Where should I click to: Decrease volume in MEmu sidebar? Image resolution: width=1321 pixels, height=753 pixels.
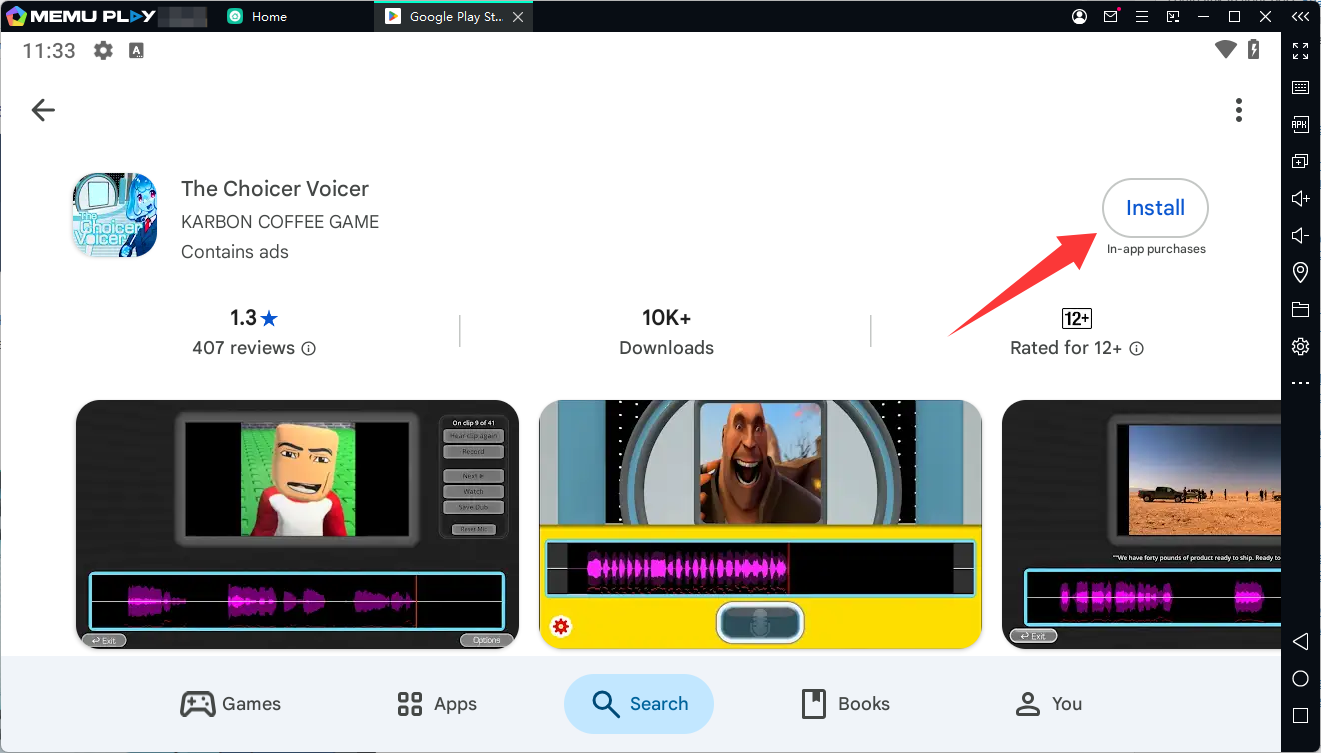coord(1301,235)
